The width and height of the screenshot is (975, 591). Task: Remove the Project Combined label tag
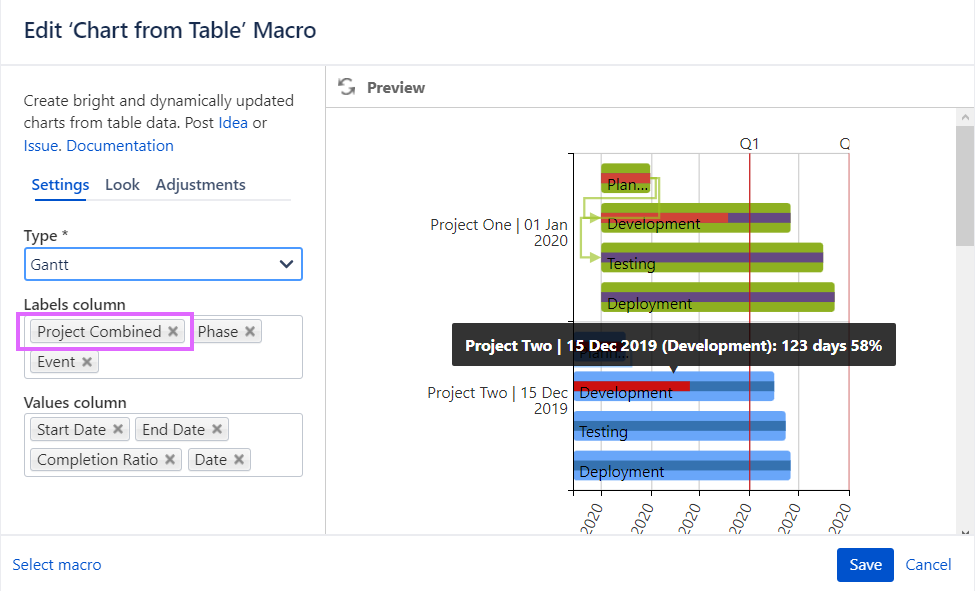pyautogui.click(x=173, y=331)
